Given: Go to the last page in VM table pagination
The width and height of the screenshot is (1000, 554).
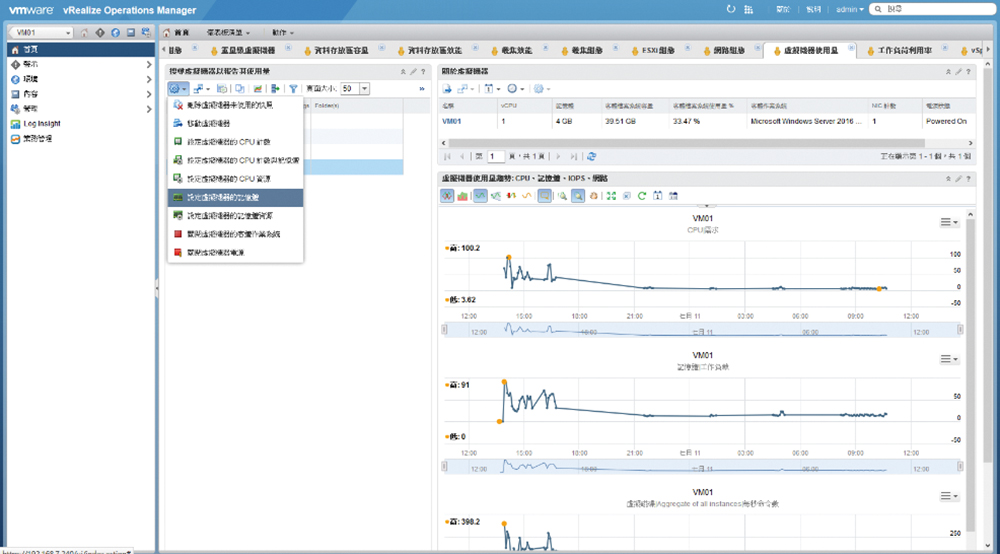Looking at the screenshot, I should pos(573,156).
